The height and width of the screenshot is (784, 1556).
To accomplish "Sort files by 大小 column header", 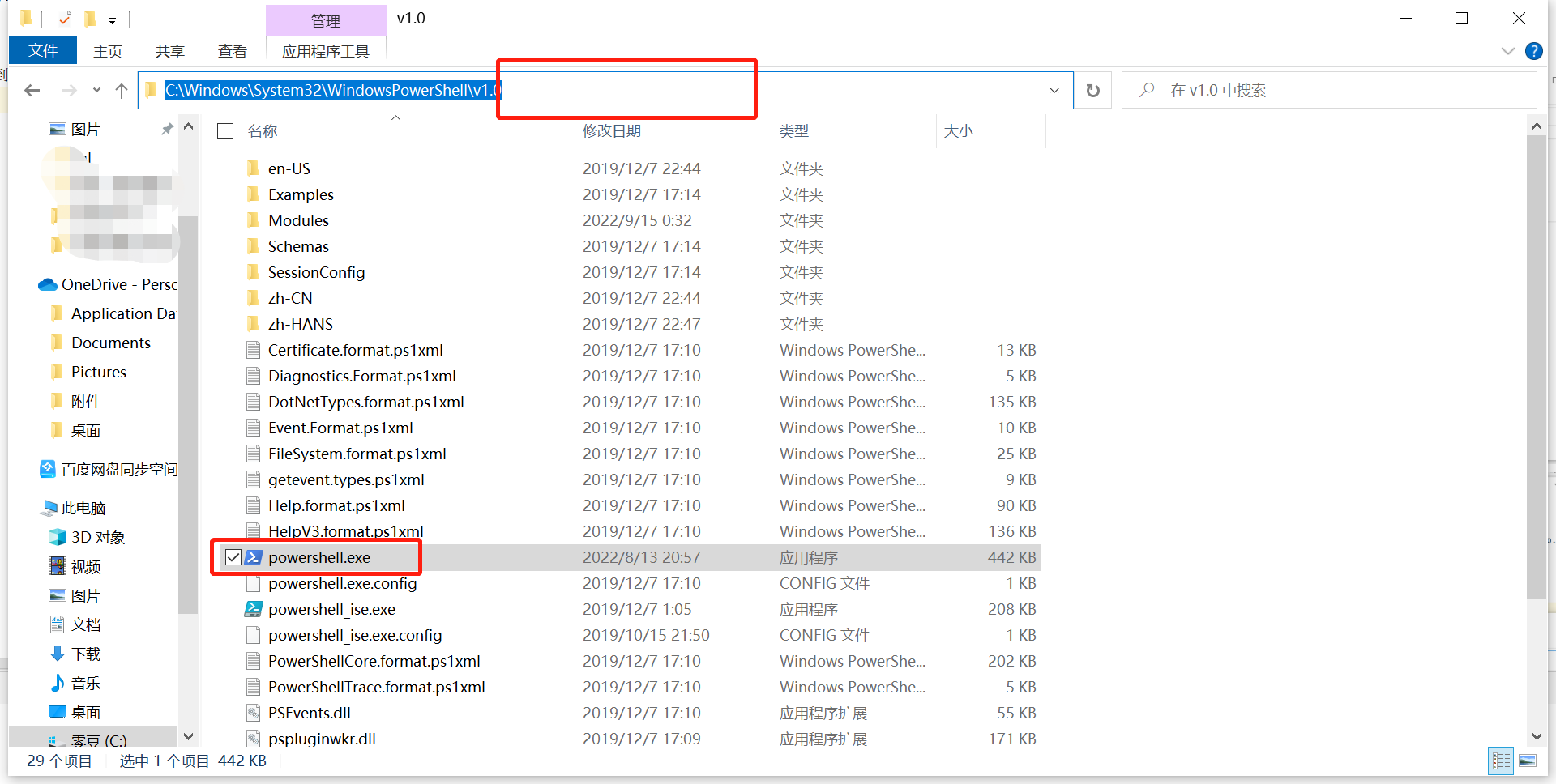I will point(958,131).
